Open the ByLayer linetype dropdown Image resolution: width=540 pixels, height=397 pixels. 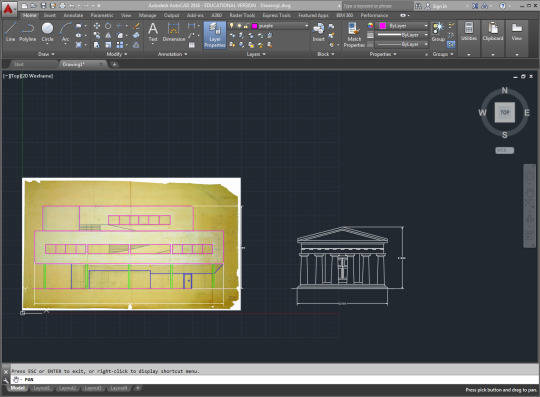point(402,44)
